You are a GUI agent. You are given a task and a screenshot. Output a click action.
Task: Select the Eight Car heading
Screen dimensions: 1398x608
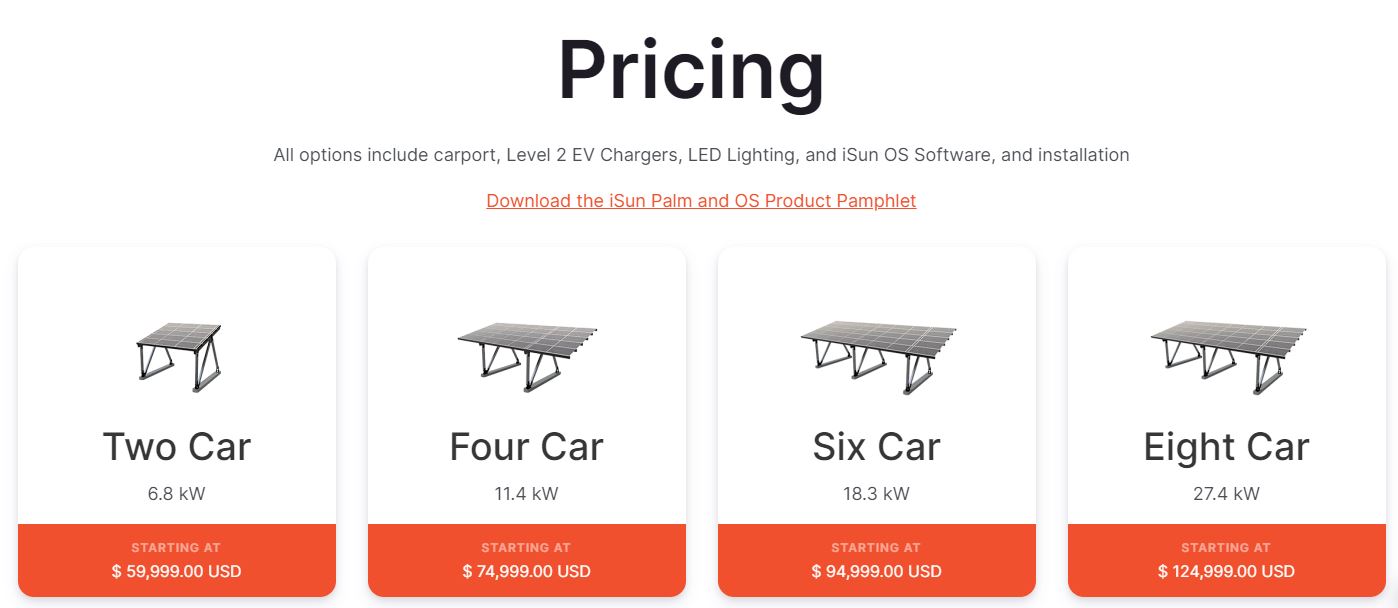1227,446
